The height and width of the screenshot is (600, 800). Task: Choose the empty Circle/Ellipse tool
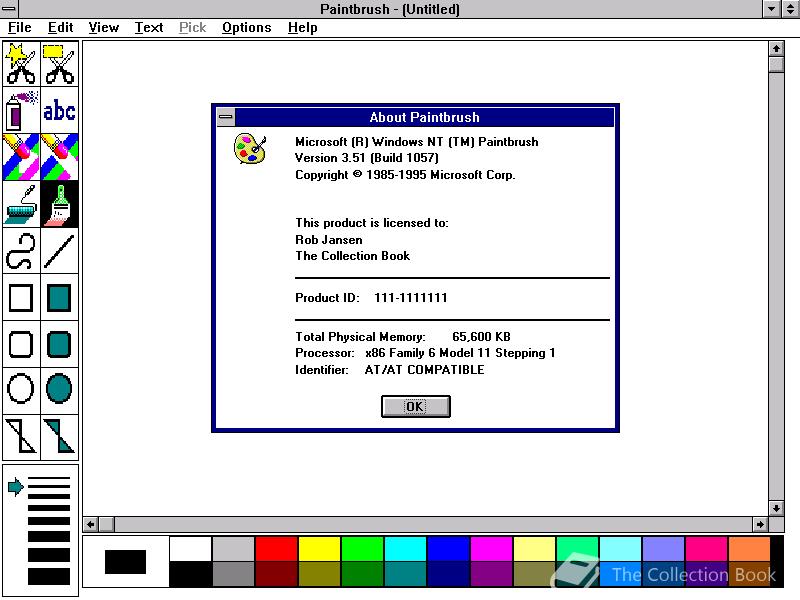coord(21,390)
